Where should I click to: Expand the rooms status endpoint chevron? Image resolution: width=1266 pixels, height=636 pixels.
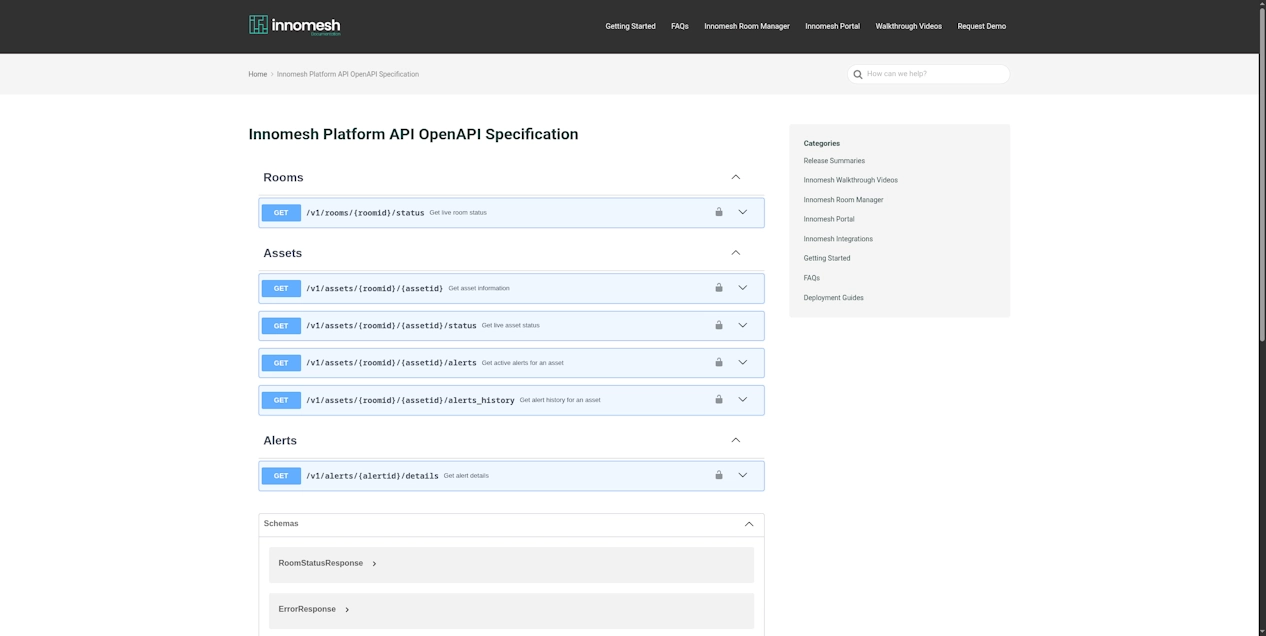point(743,212)
